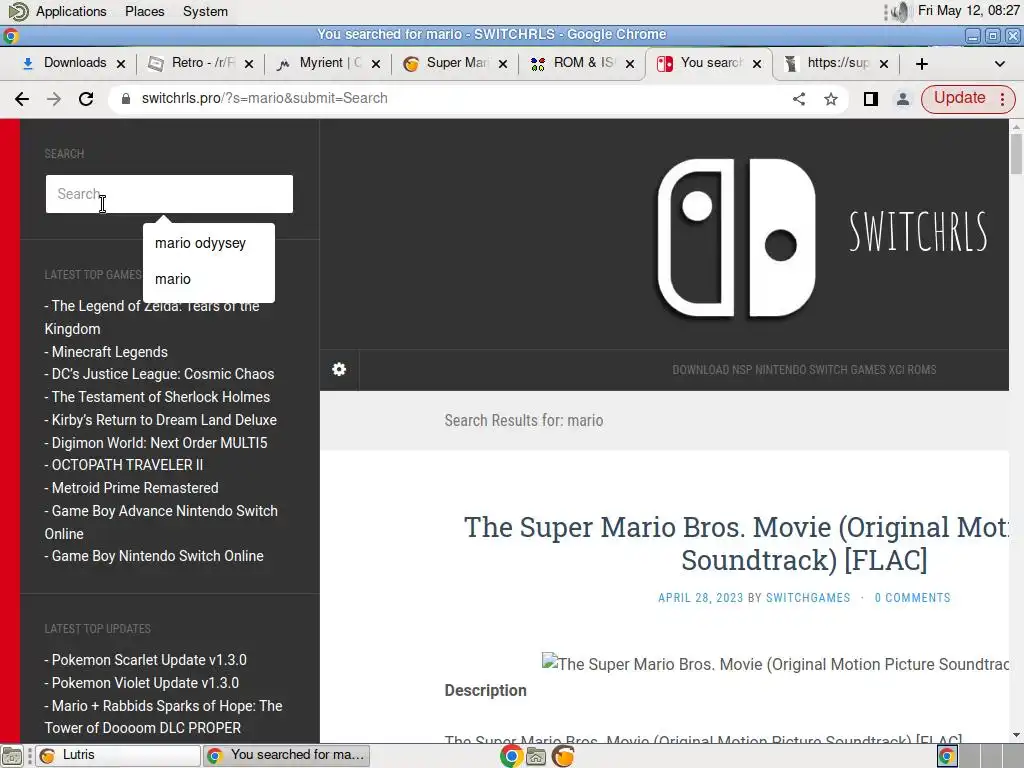This screenshot has height=768, width=1024.
Task: Click the show desktop icon in taskbar
Action: click(x=12, y=756)
